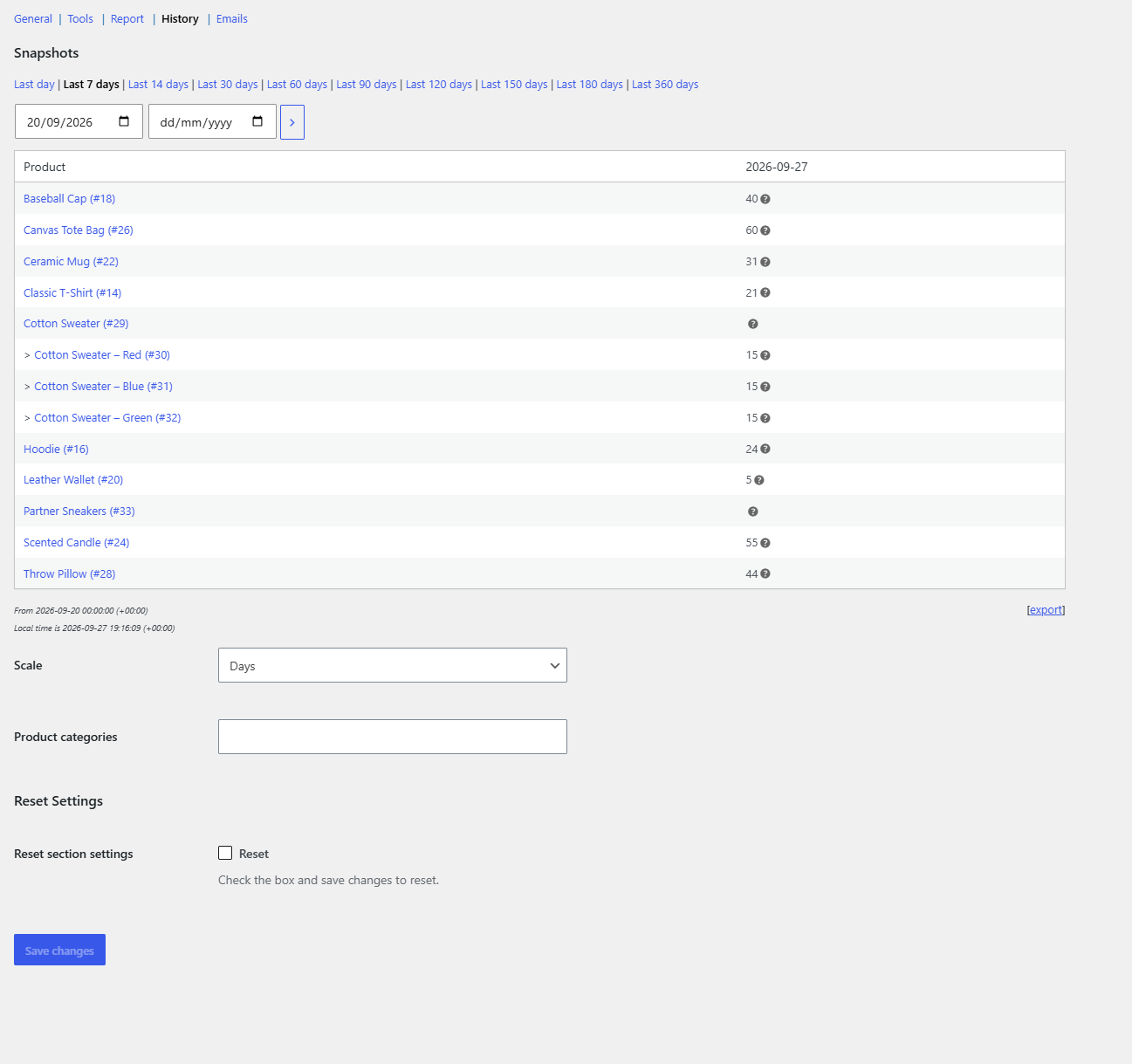
Task: Click help icon in Cotton Sweater – Red row
Action: pyautogui.click(x=765, y=355)
